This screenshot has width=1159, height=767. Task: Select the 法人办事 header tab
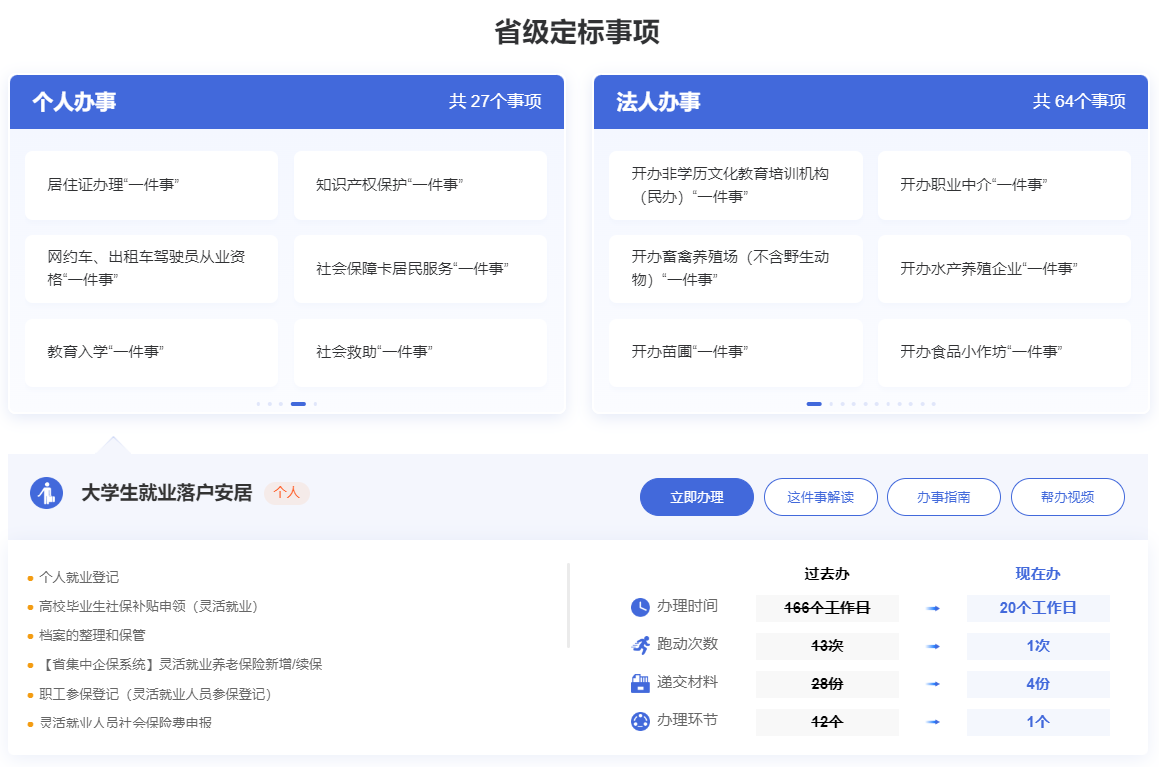[658, 102]
